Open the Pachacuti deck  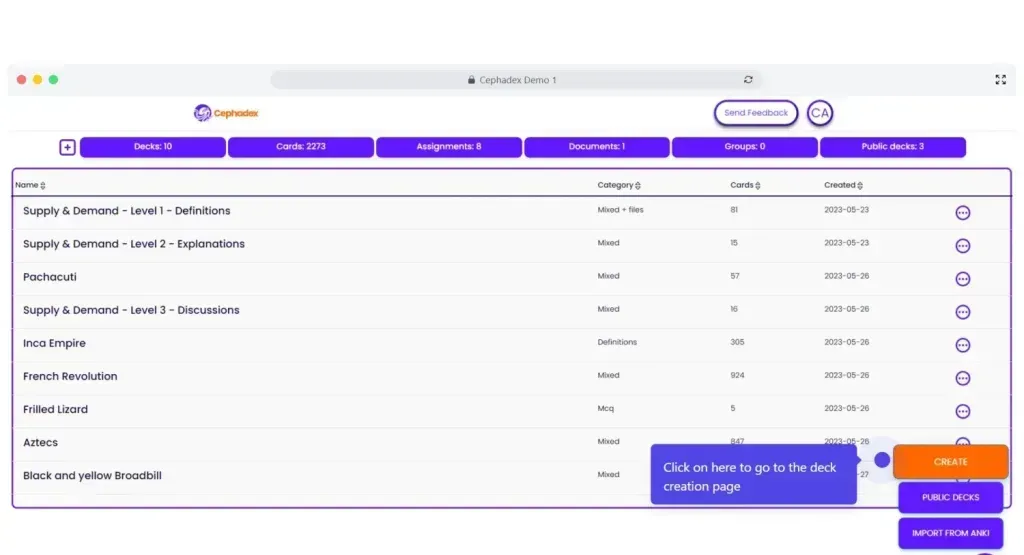50,277
